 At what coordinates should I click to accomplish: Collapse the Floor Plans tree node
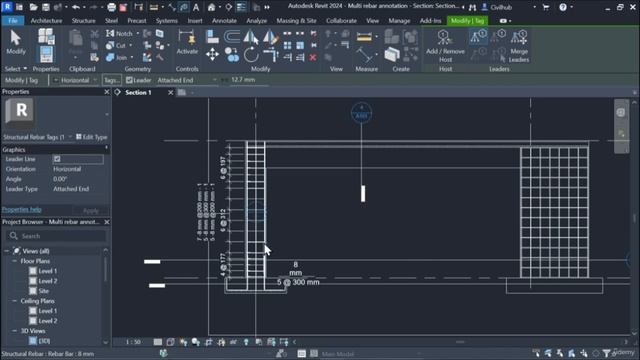(14, 261)
